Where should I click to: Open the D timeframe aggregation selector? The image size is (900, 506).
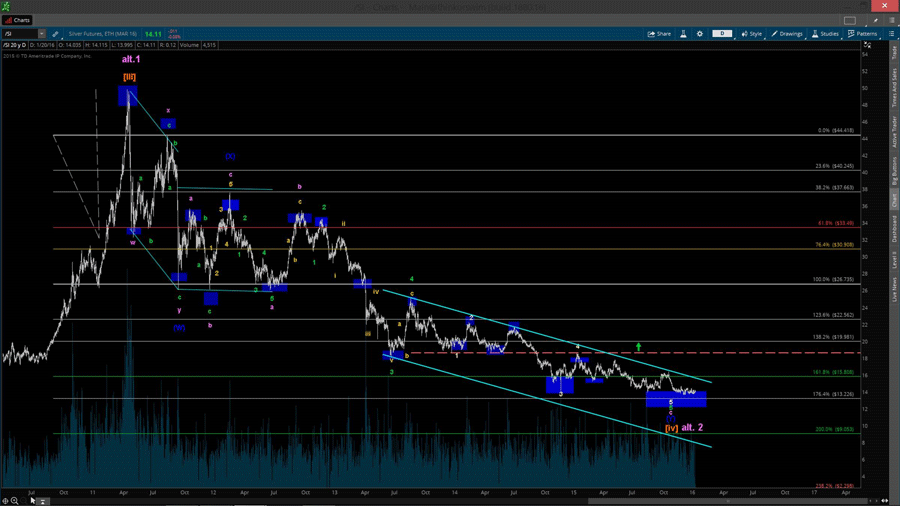[x=722, y=34]
